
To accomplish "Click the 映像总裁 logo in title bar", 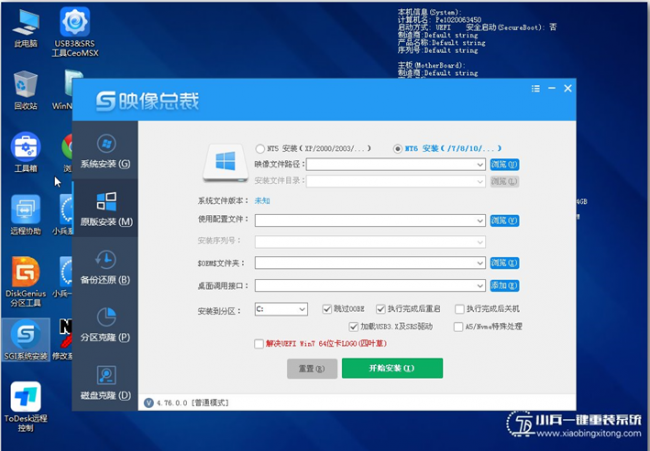I will coord(147,101).
